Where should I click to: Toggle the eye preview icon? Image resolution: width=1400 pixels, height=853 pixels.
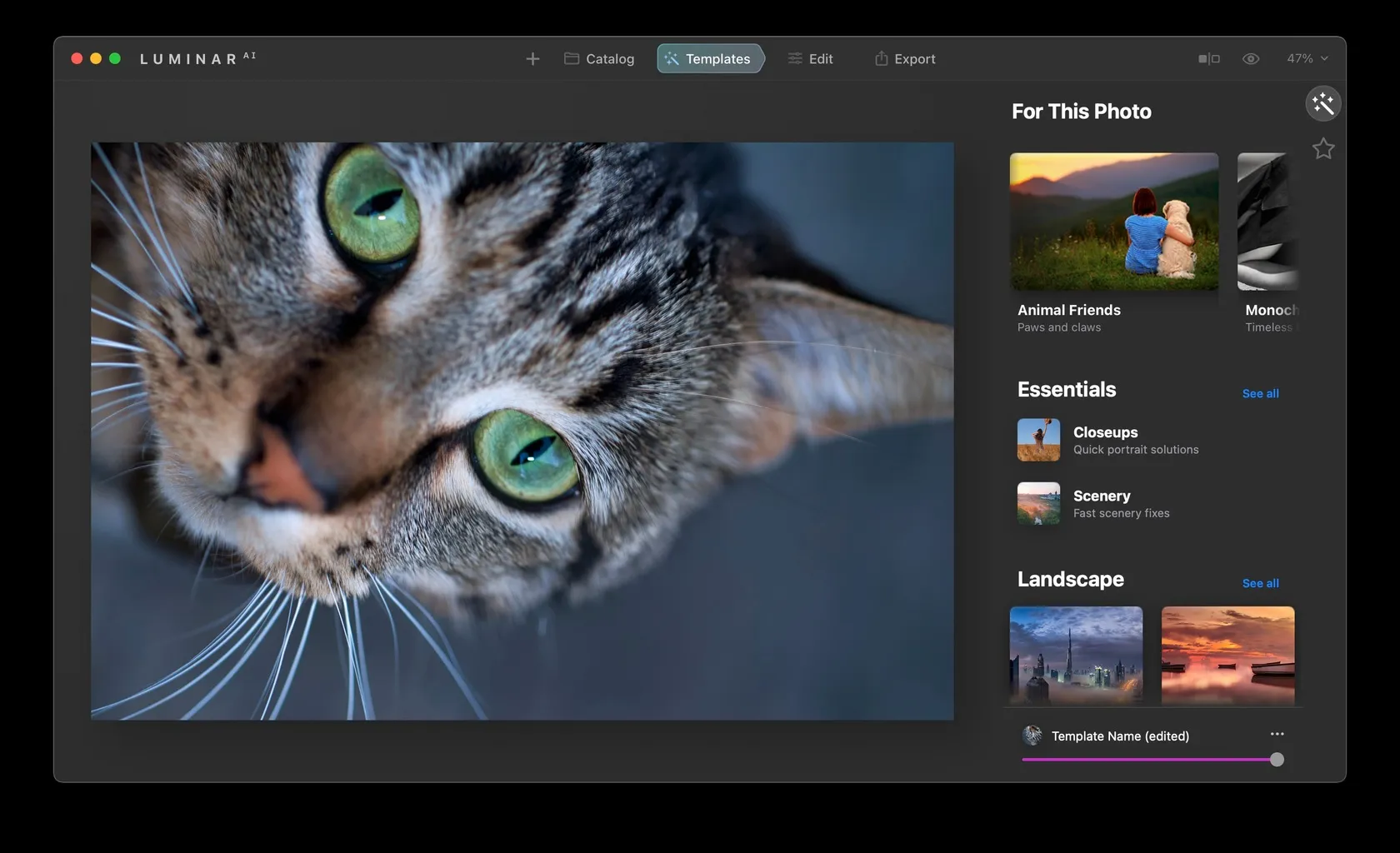tap(1250, 59)
